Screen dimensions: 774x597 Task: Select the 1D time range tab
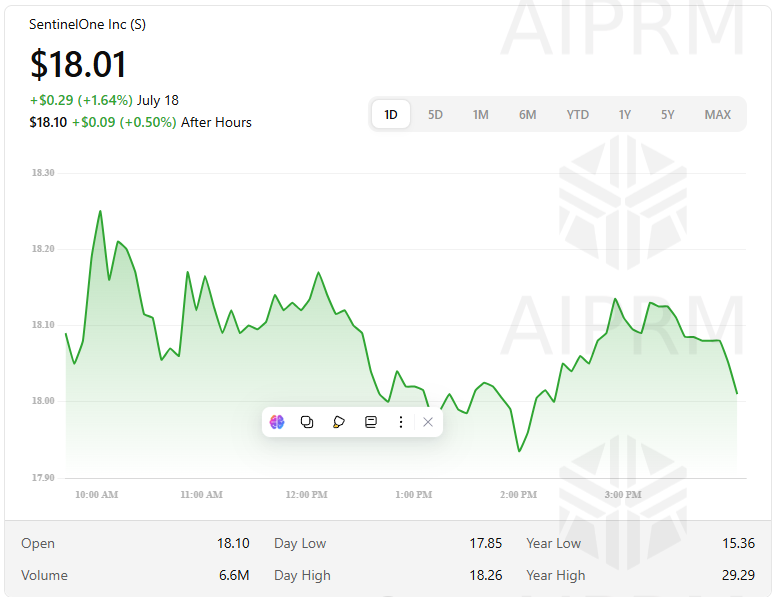(x=391, y=115)
